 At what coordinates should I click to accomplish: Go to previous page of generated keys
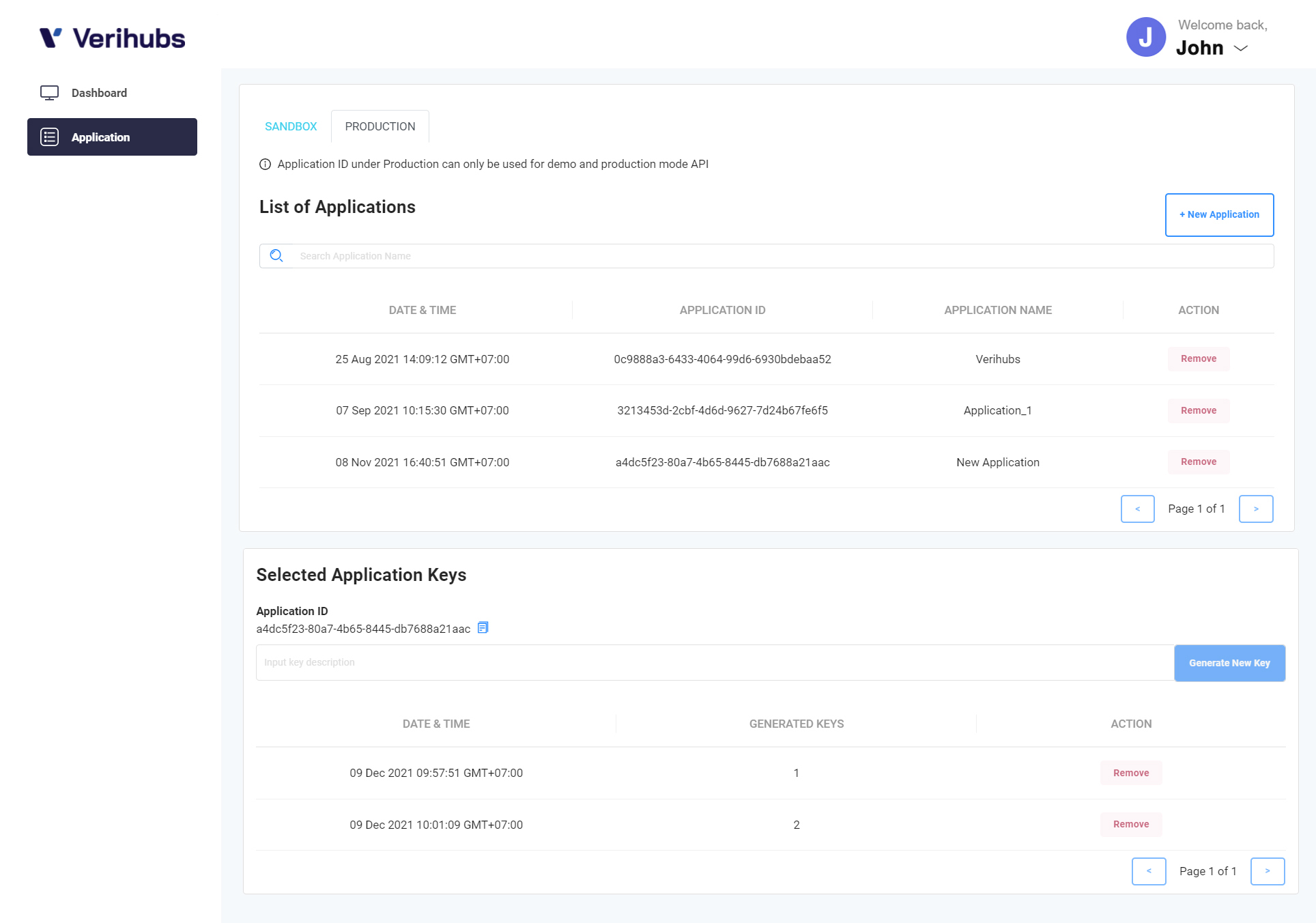pyautogui.click(x=1148, y=871)
